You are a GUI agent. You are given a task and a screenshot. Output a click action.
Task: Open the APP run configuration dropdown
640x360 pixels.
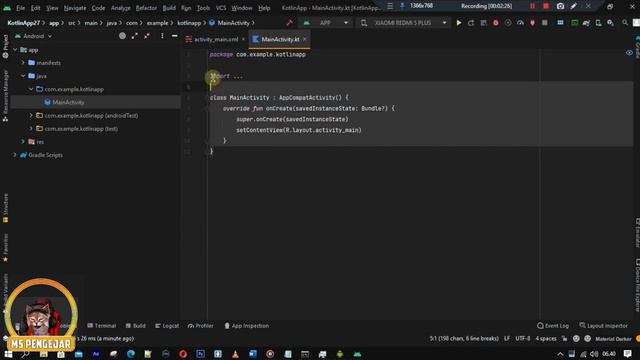coord(327,23)
